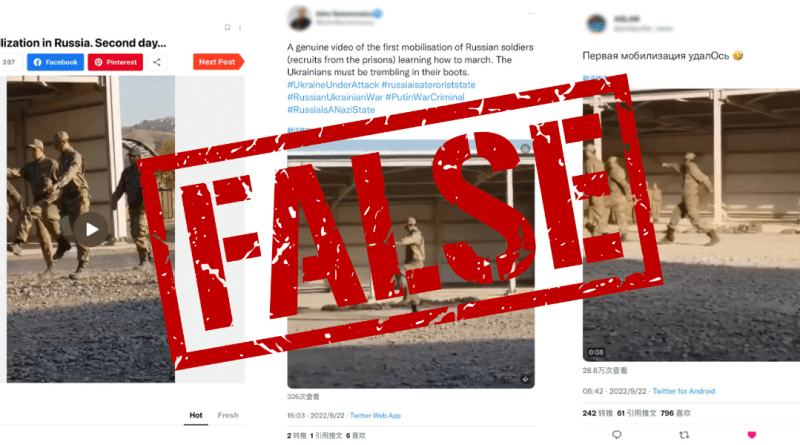The width and height of the screenshot is (800, 445).
Task: Open the right tweet author's avatar
Action: [596, 23]
